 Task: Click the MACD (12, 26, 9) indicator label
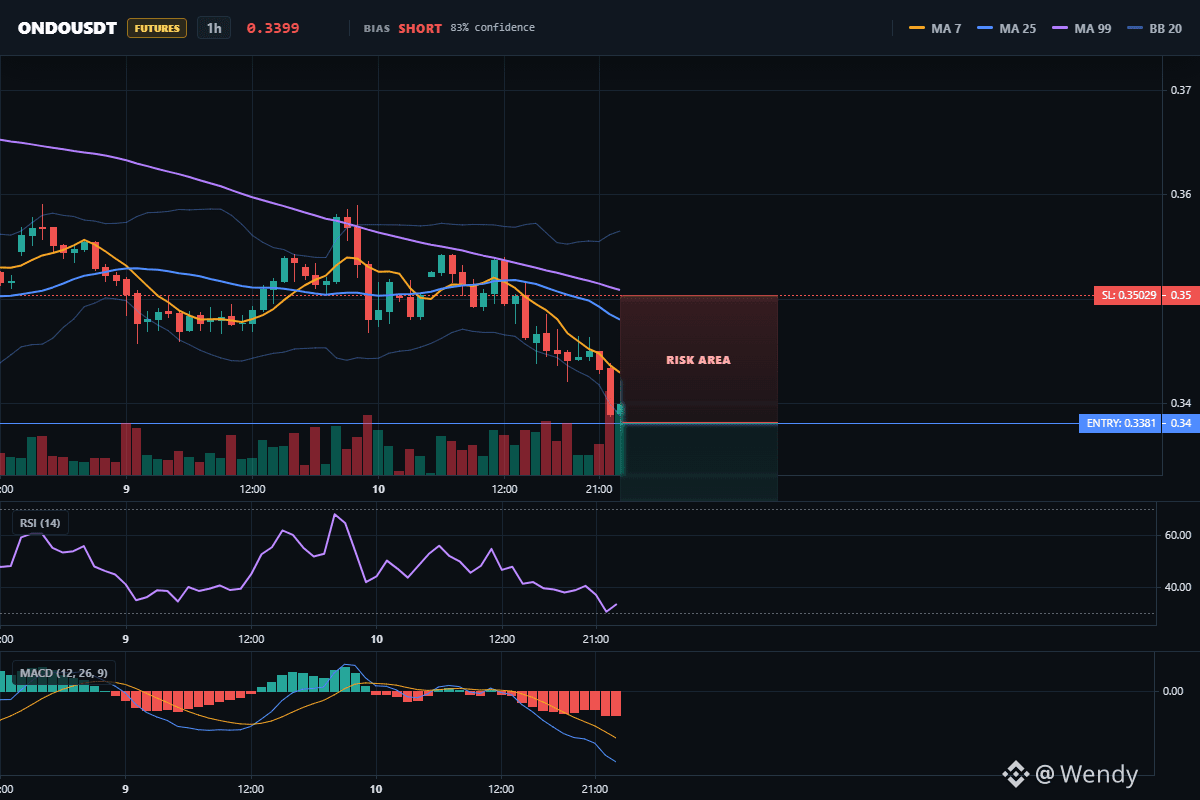(63, 673)
